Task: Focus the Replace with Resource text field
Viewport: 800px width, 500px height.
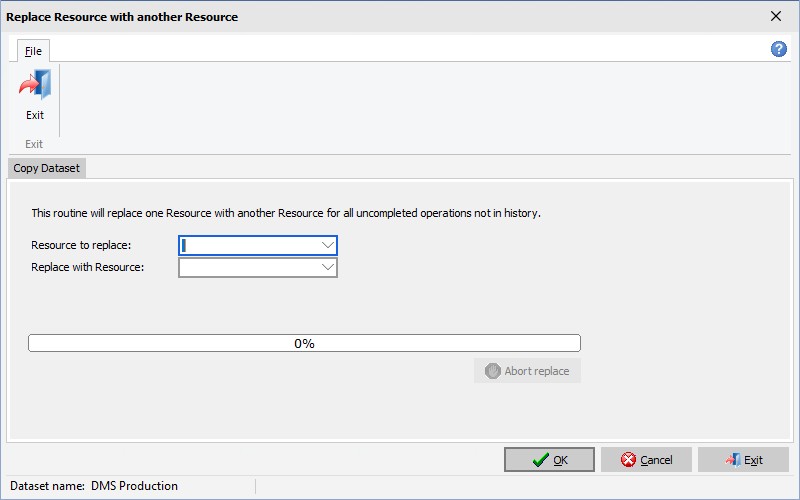Action: [x=250, y=267]
